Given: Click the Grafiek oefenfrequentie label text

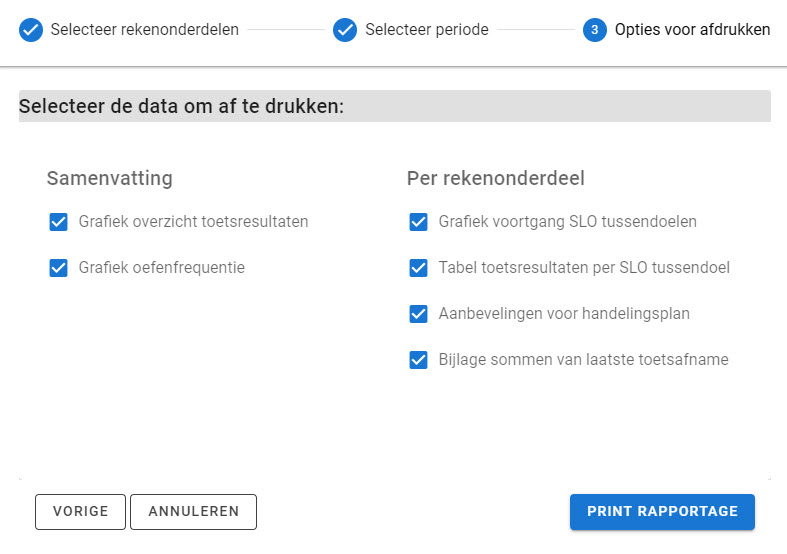Looking at the screenshot, I should click(162, 267).
